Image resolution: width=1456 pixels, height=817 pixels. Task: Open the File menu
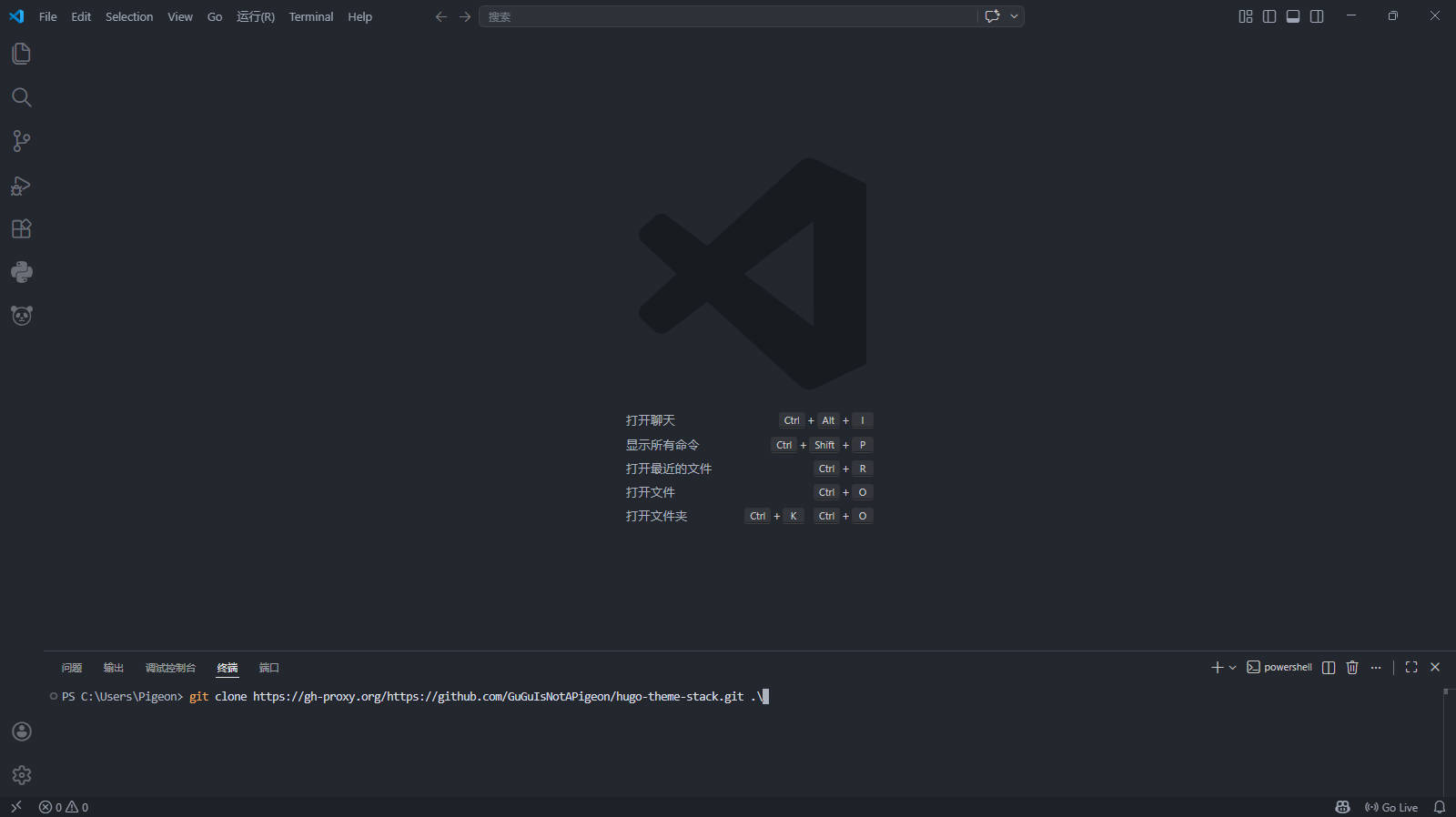tap(48, 16)
